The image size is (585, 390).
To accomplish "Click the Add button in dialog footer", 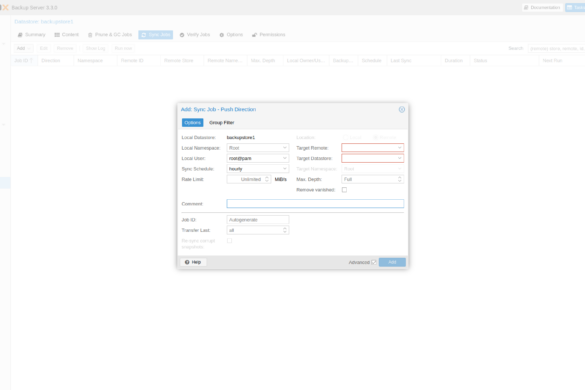I will pyautogui.click(x=392, y=262).
